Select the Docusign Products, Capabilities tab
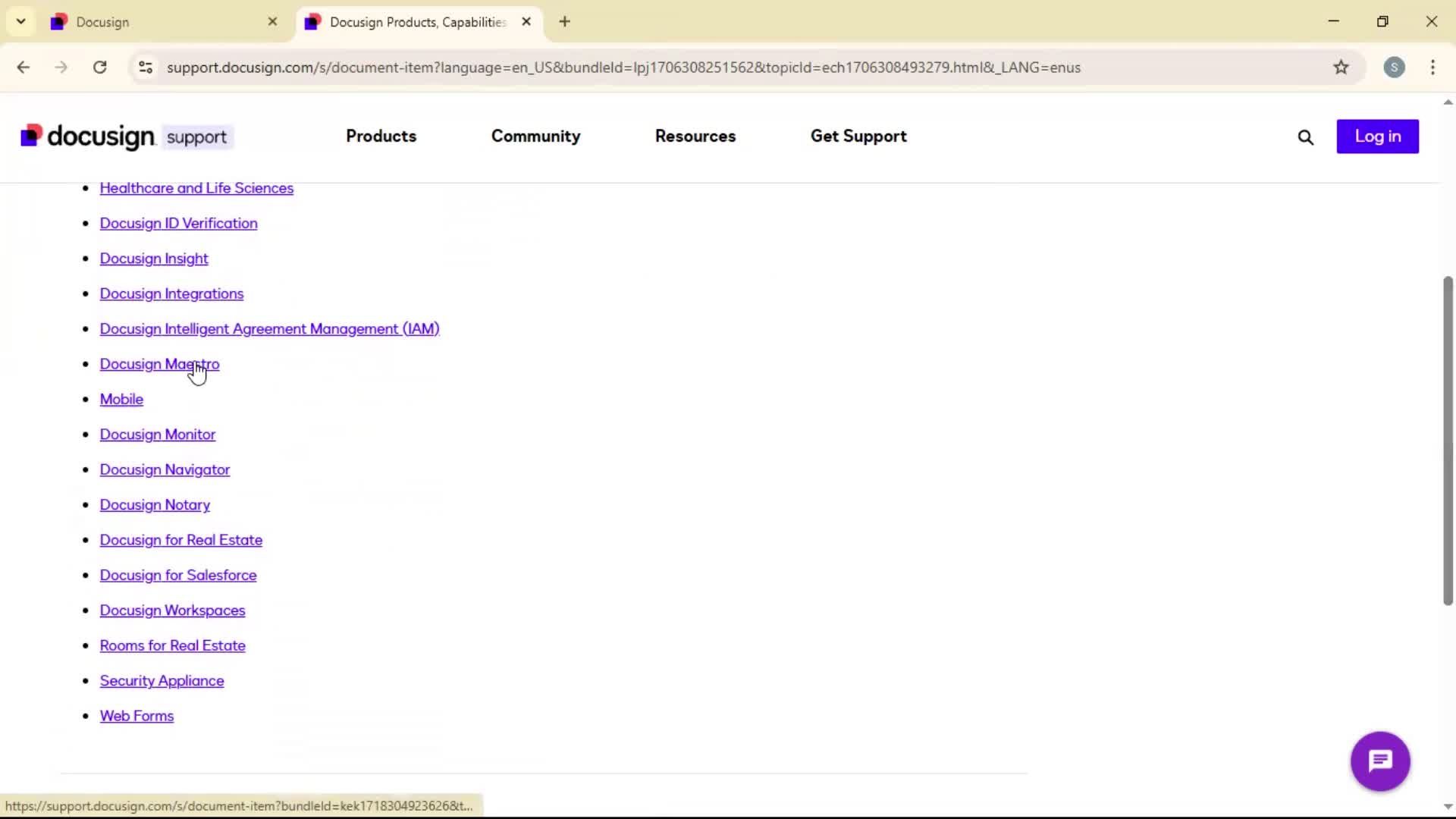This screenshot has height=819, width=1456. point(419,22)
